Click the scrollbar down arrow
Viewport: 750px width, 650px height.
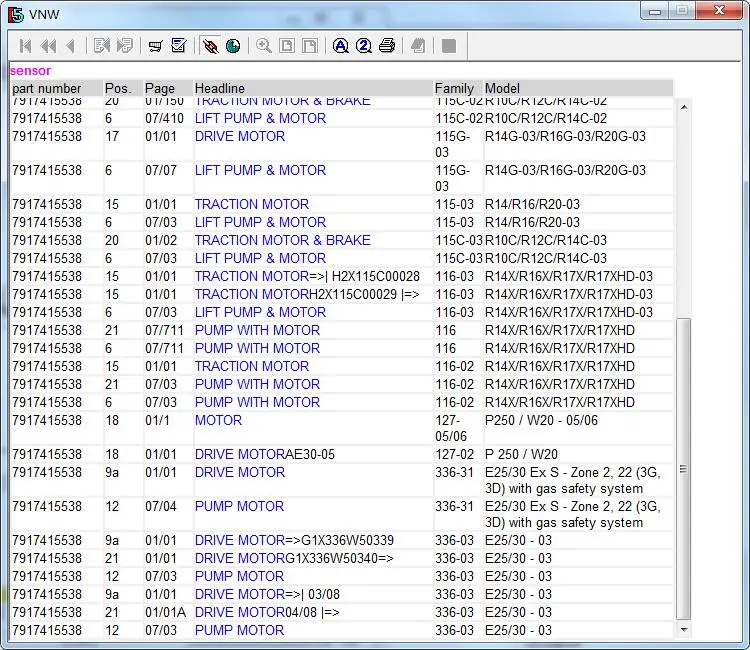(684, 629)
